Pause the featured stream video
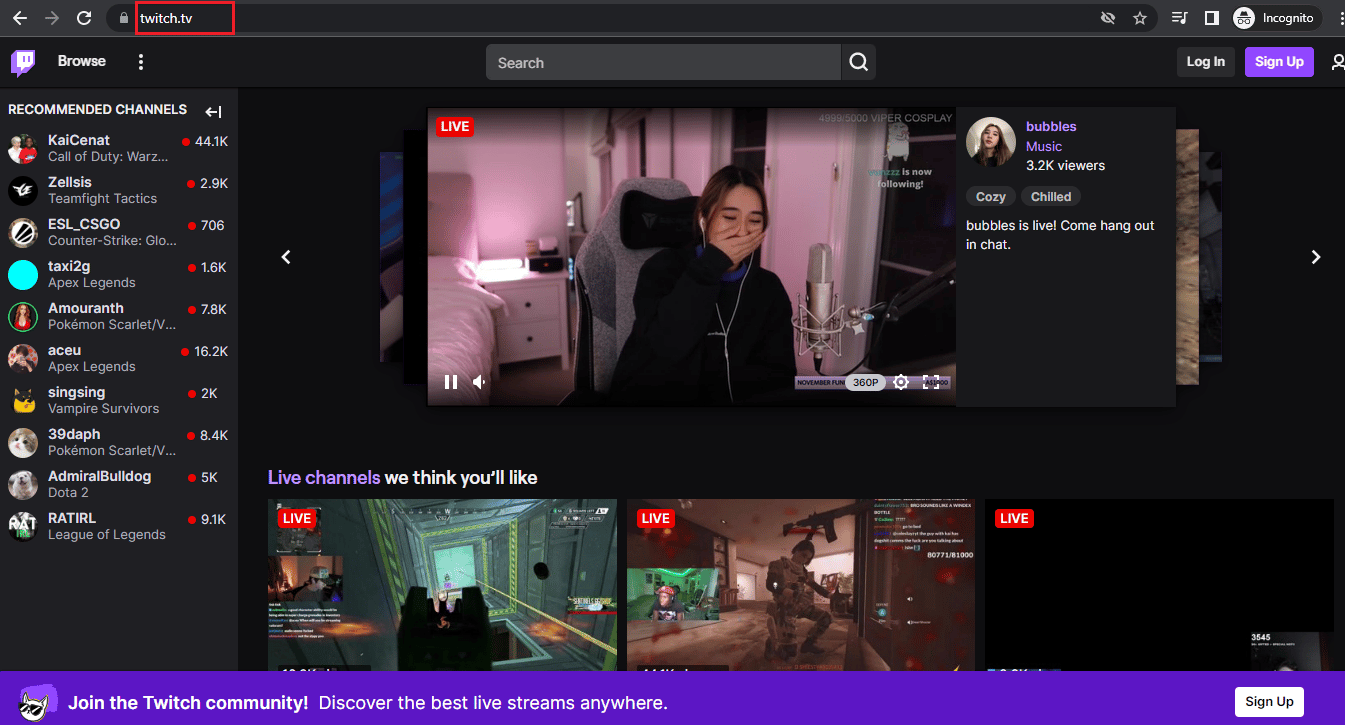Screen dimensions: 1345x725 451,382
